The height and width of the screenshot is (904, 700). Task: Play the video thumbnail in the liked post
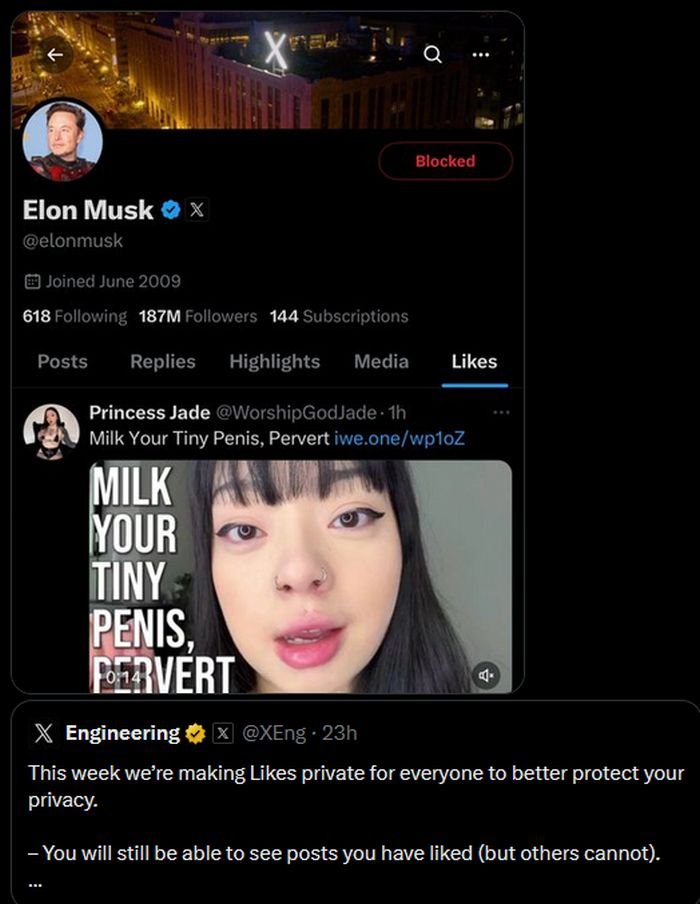(x=300, y=575)
